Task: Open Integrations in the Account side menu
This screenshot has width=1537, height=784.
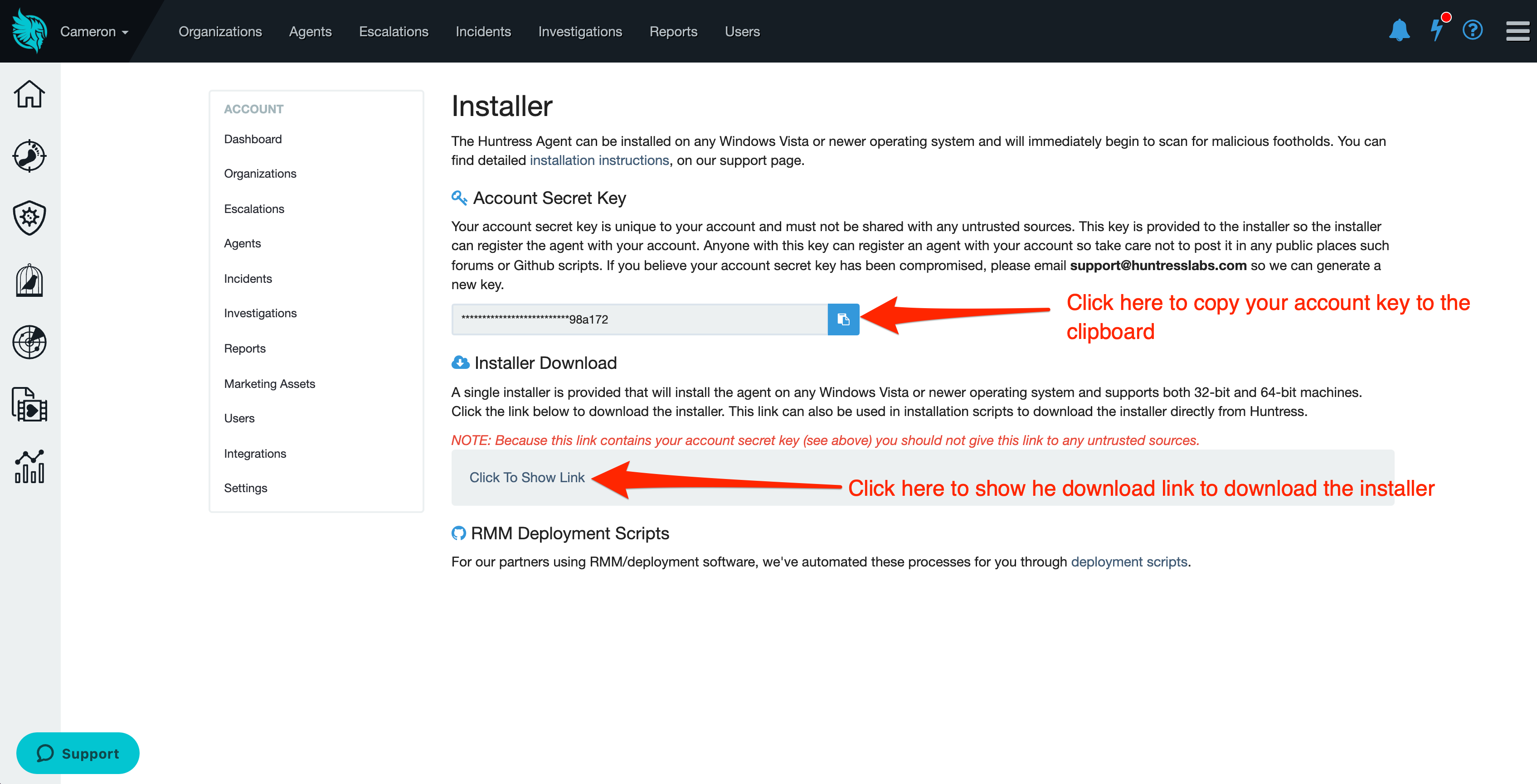Action: pos(255,453)
